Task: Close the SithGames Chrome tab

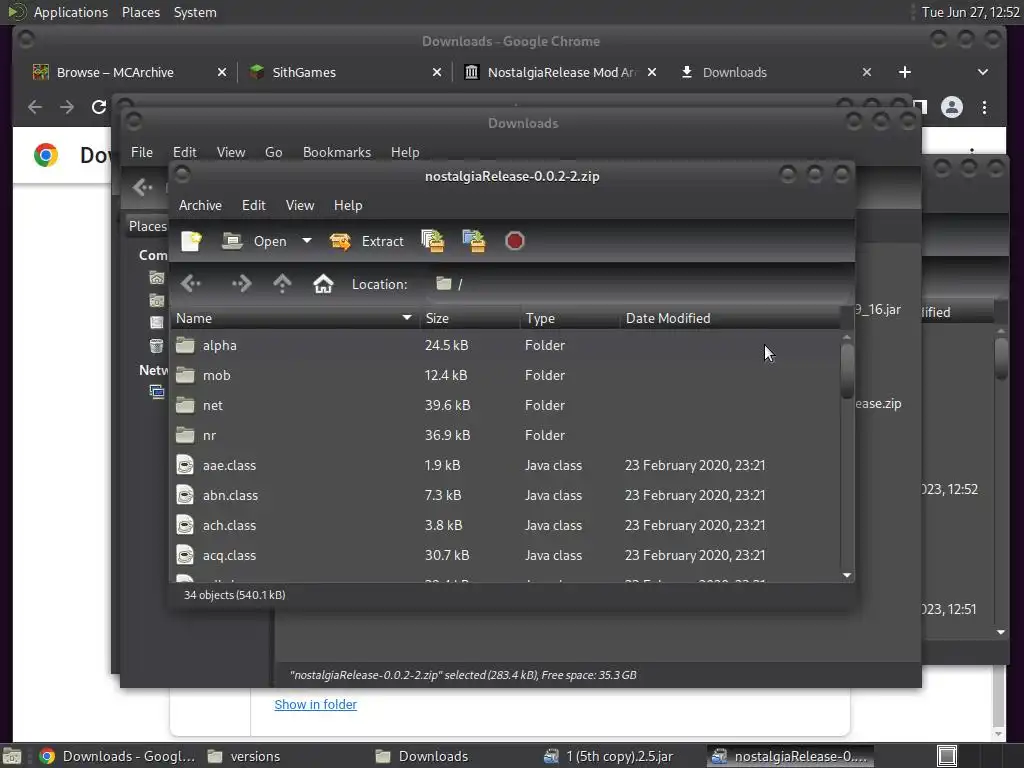Action: [437, 72]
